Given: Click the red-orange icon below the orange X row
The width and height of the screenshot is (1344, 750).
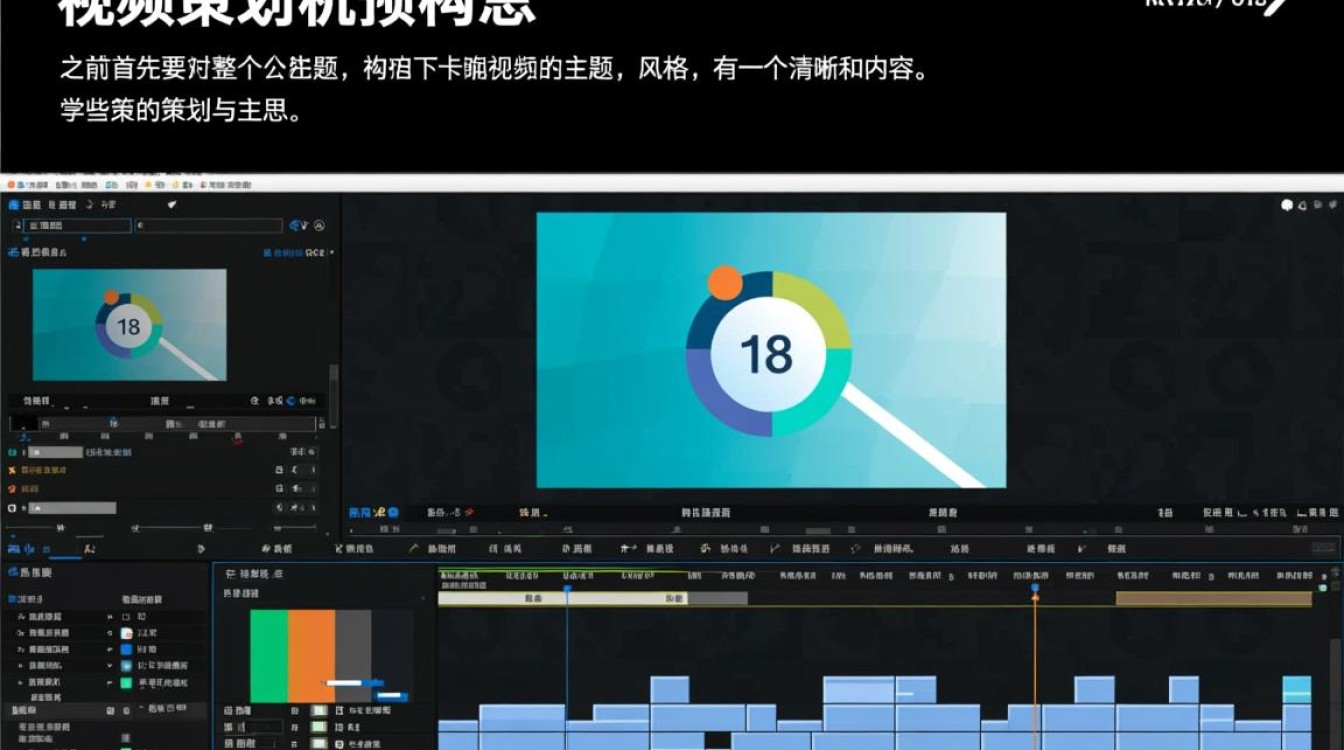Looking at the screenshot, I should click(x=12, y=489).
